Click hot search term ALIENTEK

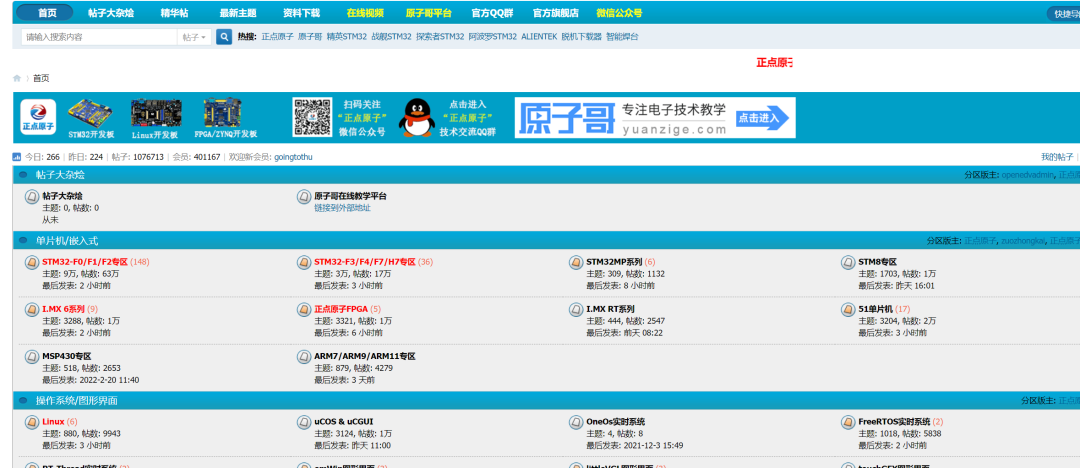tap(539, 37)
